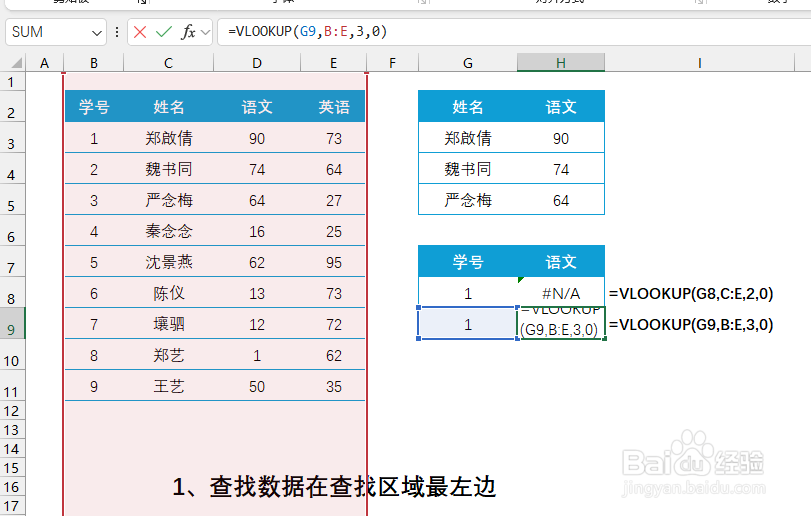This screenshot has width=811, height=516.
Task: Click the formula bar VLOOKUP text
Action: [x=308, y=32]
